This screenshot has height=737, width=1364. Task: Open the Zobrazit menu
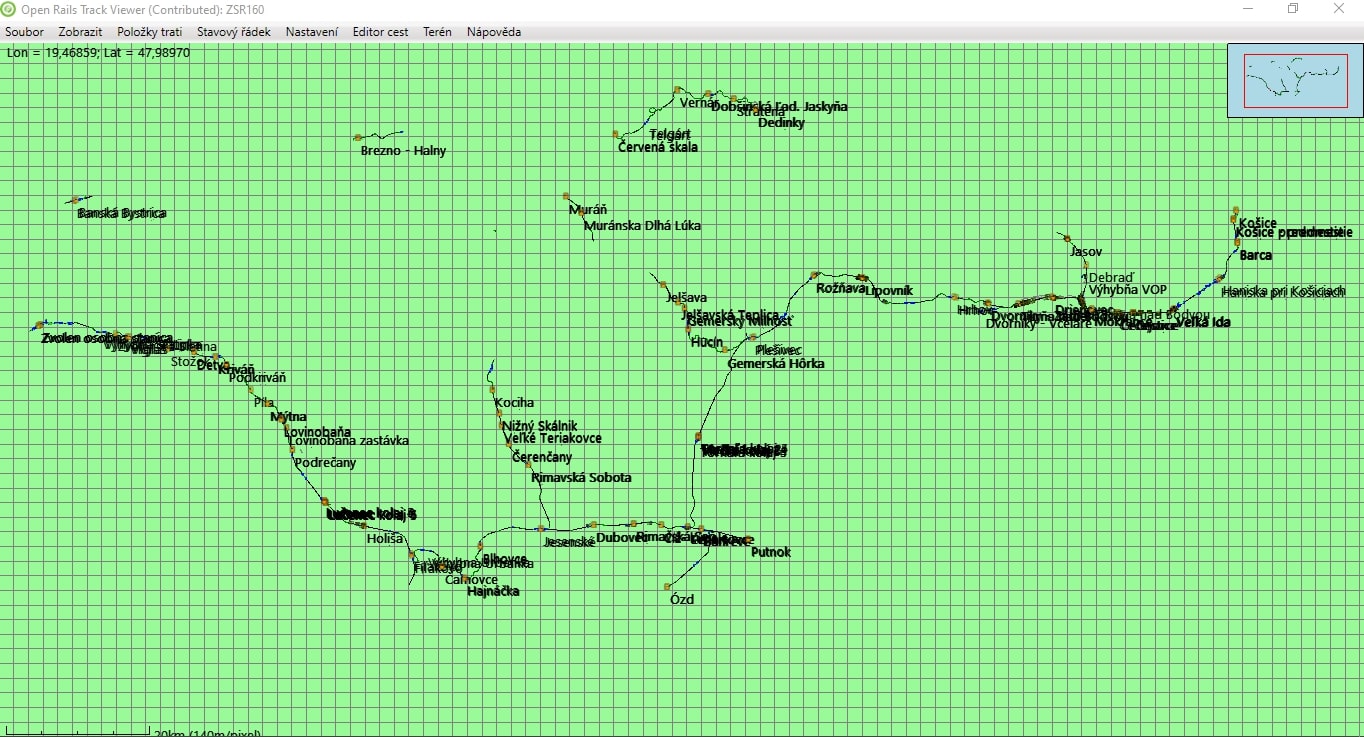pos(80,32)
